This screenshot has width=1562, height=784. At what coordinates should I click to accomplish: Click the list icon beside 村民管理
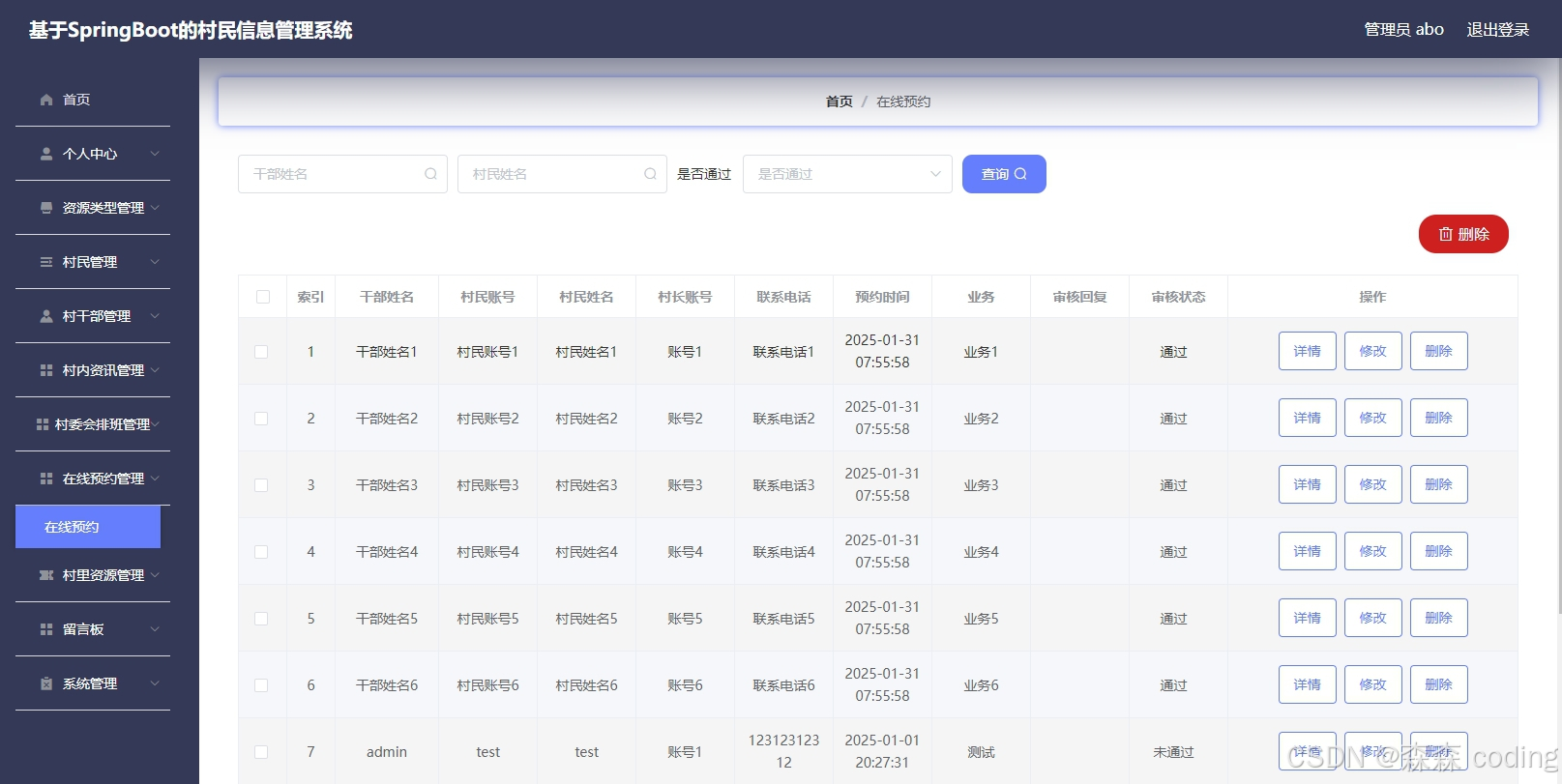point(46,262)
